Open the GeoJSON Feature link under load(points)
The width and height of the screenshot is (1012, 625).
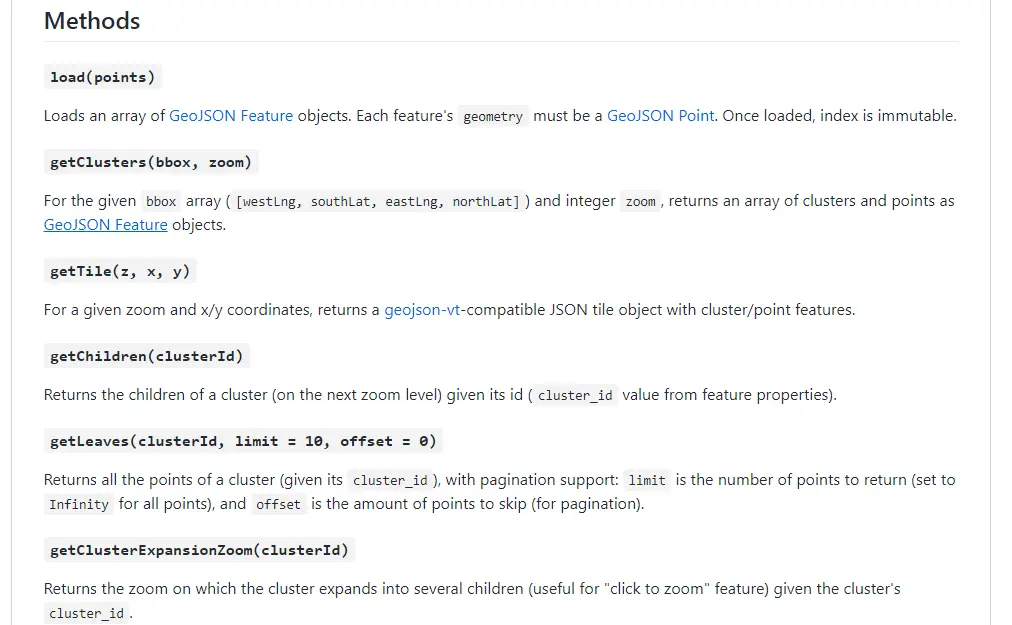tap(231, 116)
